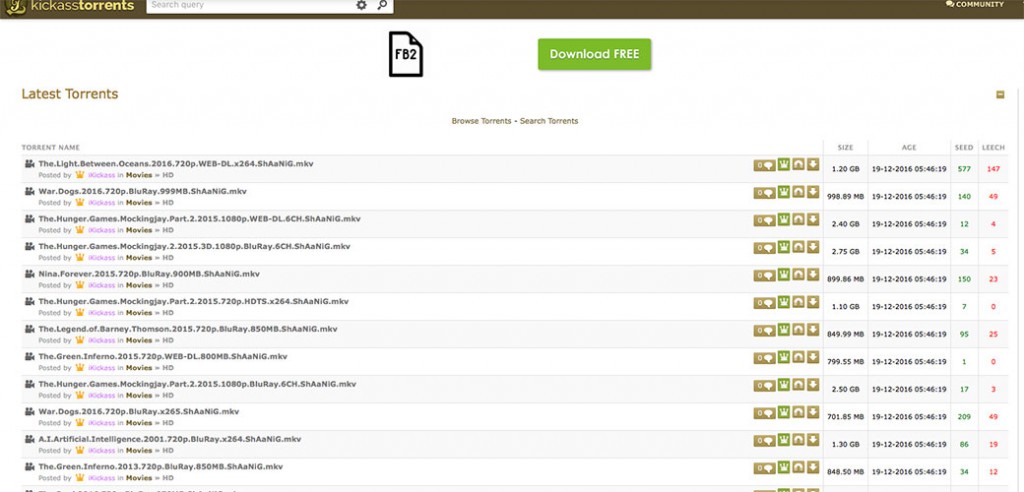This screenshot has width=1024, height=492.
Task: Sort by TORRENT NAME column header
Action: [50, 148]
